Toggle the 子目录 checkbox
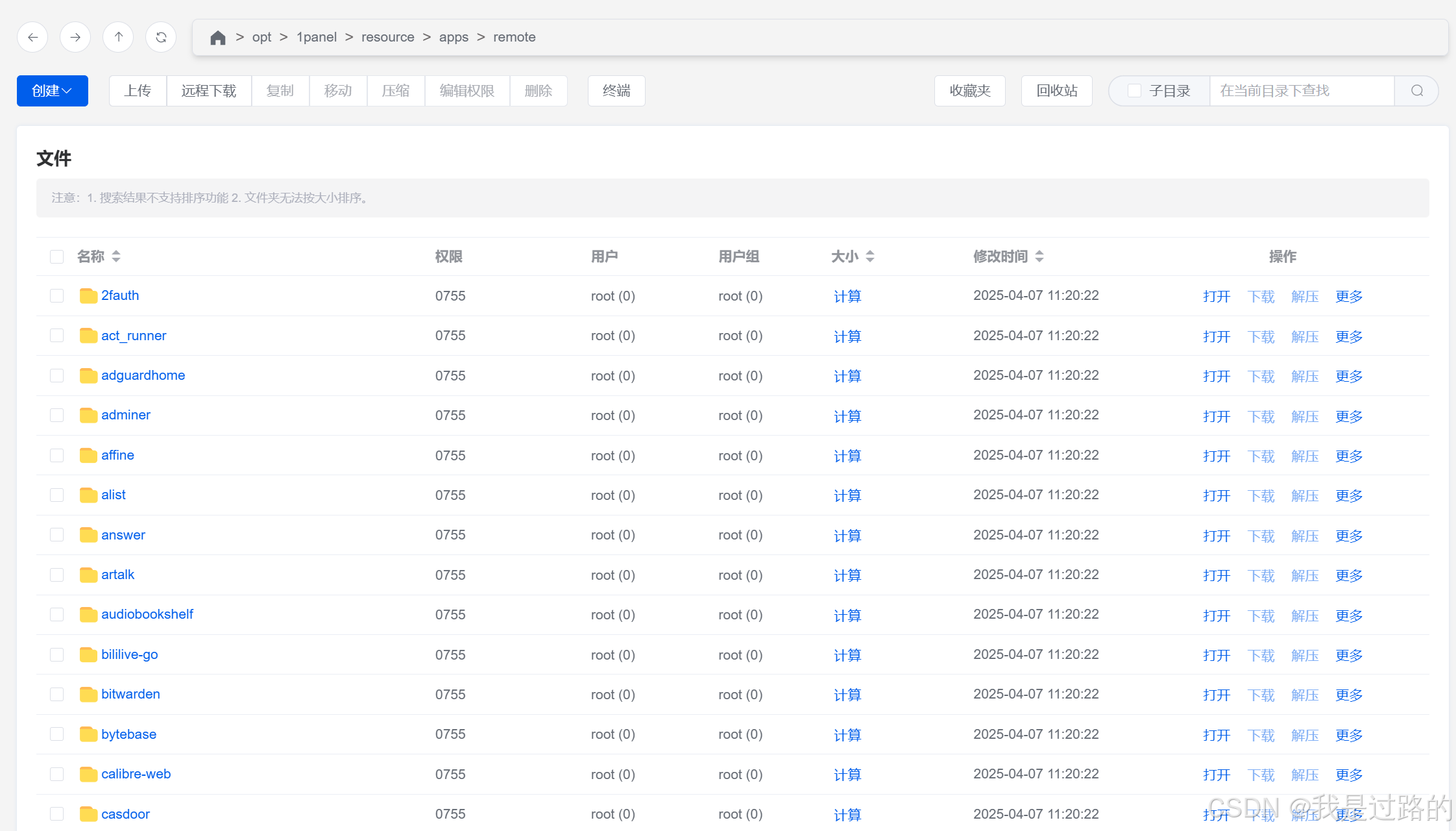This screenshot has width=1456, height=831. coord(1134,91)
